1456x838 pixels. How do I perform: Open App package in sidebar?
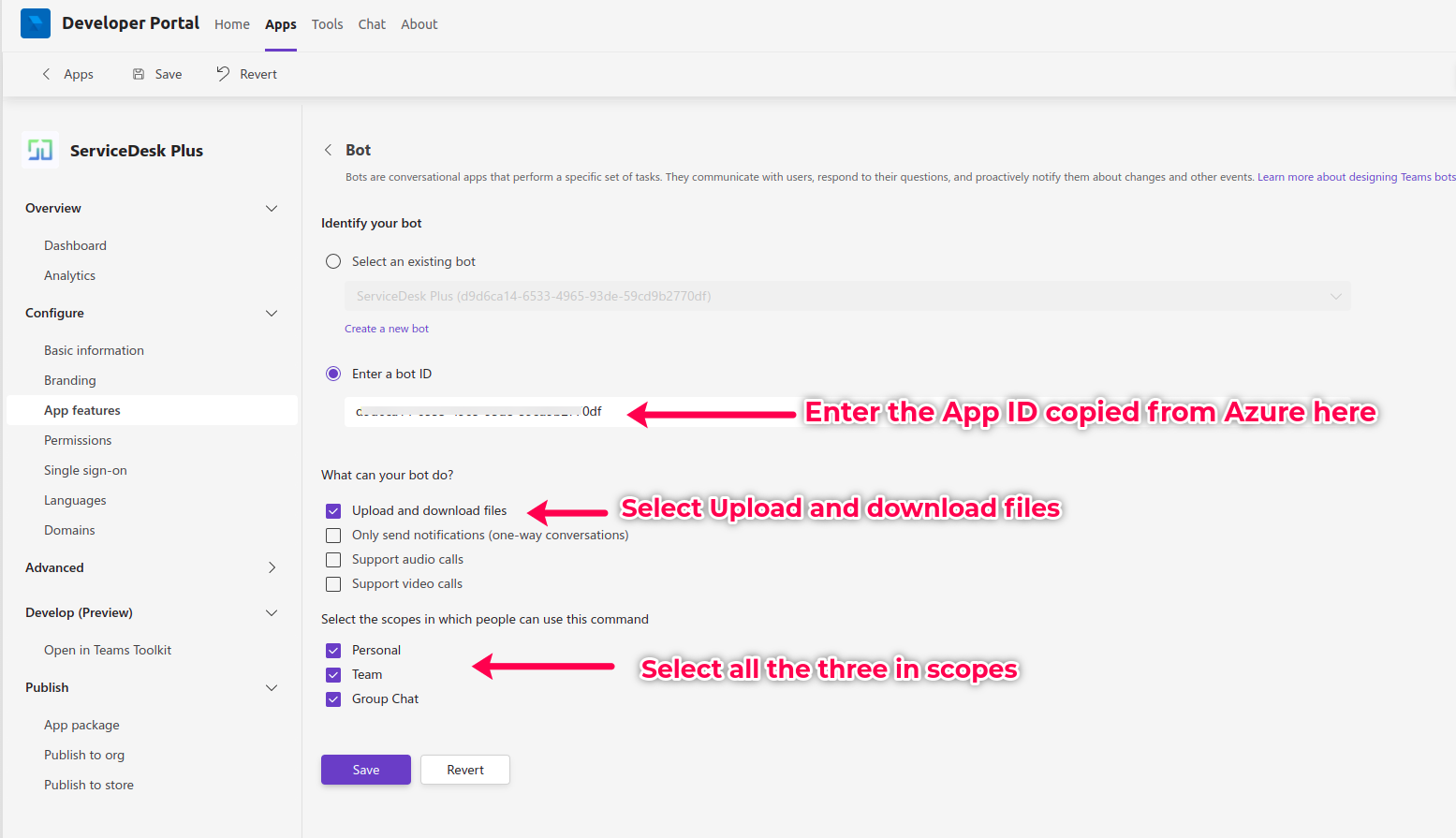81,725
